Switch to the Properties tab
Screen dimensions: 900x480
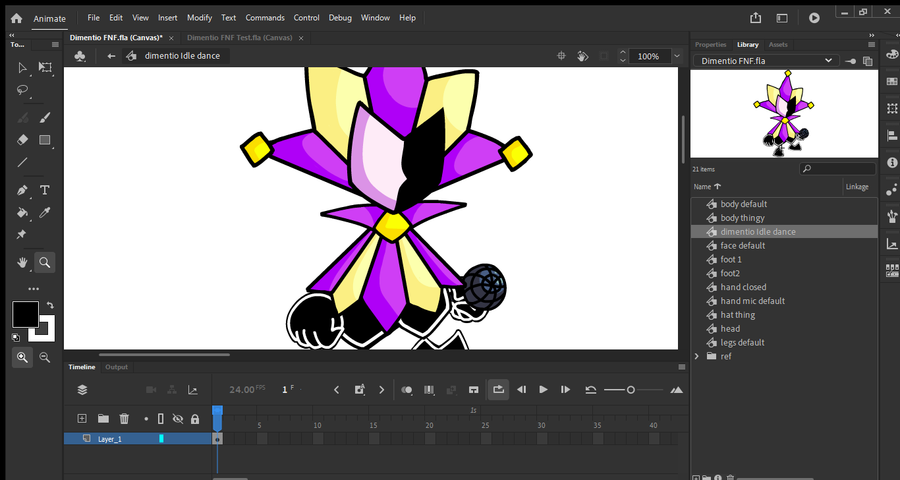711,45
